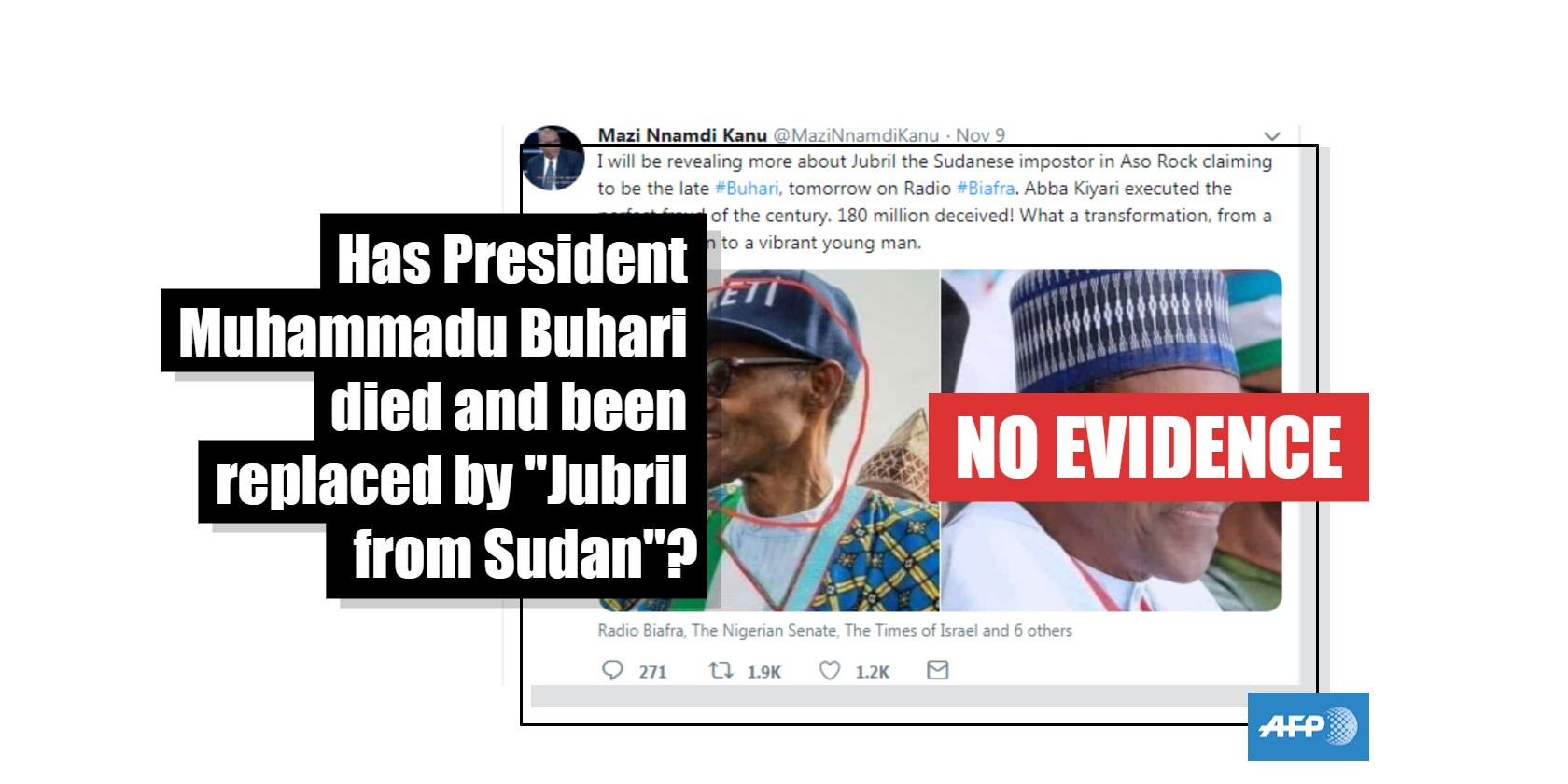Click the envelope direct message icon
The height and width of the screenshot is (784, 1568).
coord(938,670)
